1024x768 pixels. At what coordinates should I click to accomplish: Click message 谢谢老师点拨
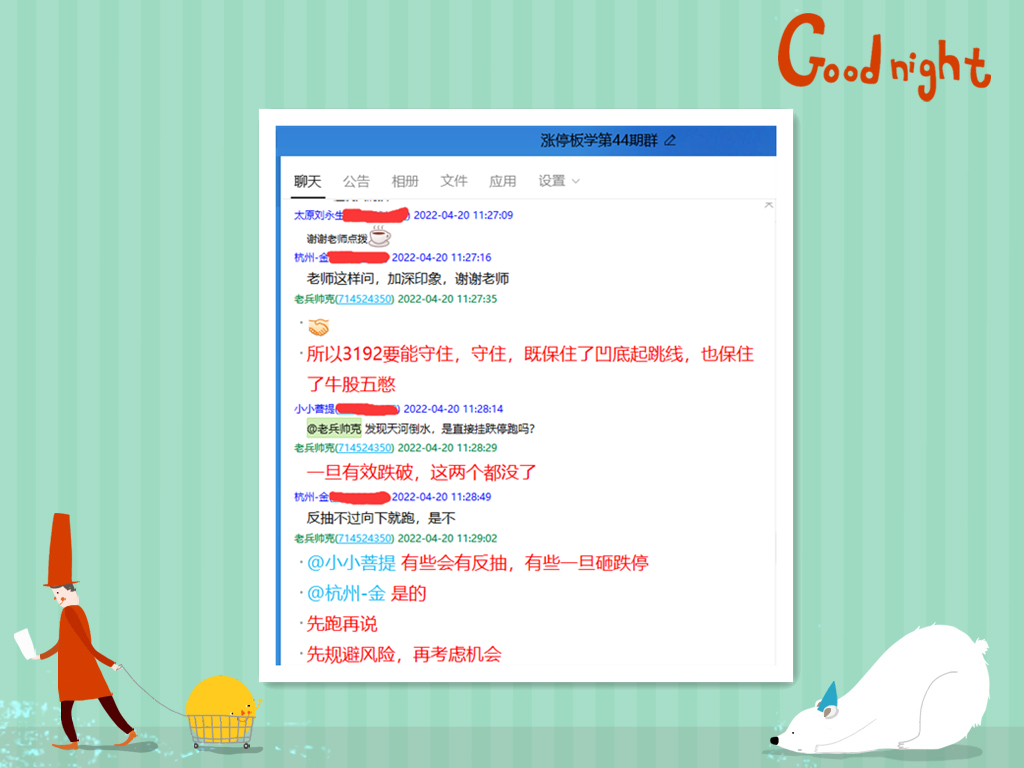point(337,239)
